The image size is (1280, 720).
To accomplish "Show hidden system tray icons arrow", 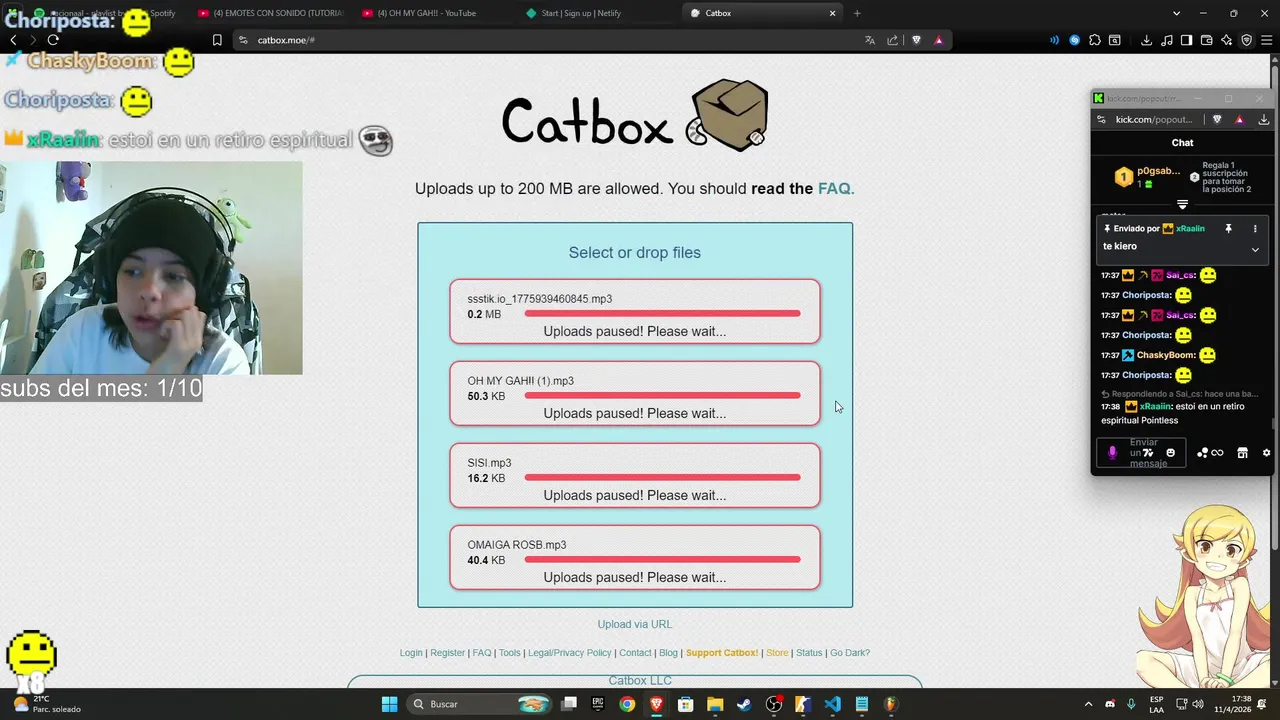I will pyautogui.click(x=1088, y=704).
